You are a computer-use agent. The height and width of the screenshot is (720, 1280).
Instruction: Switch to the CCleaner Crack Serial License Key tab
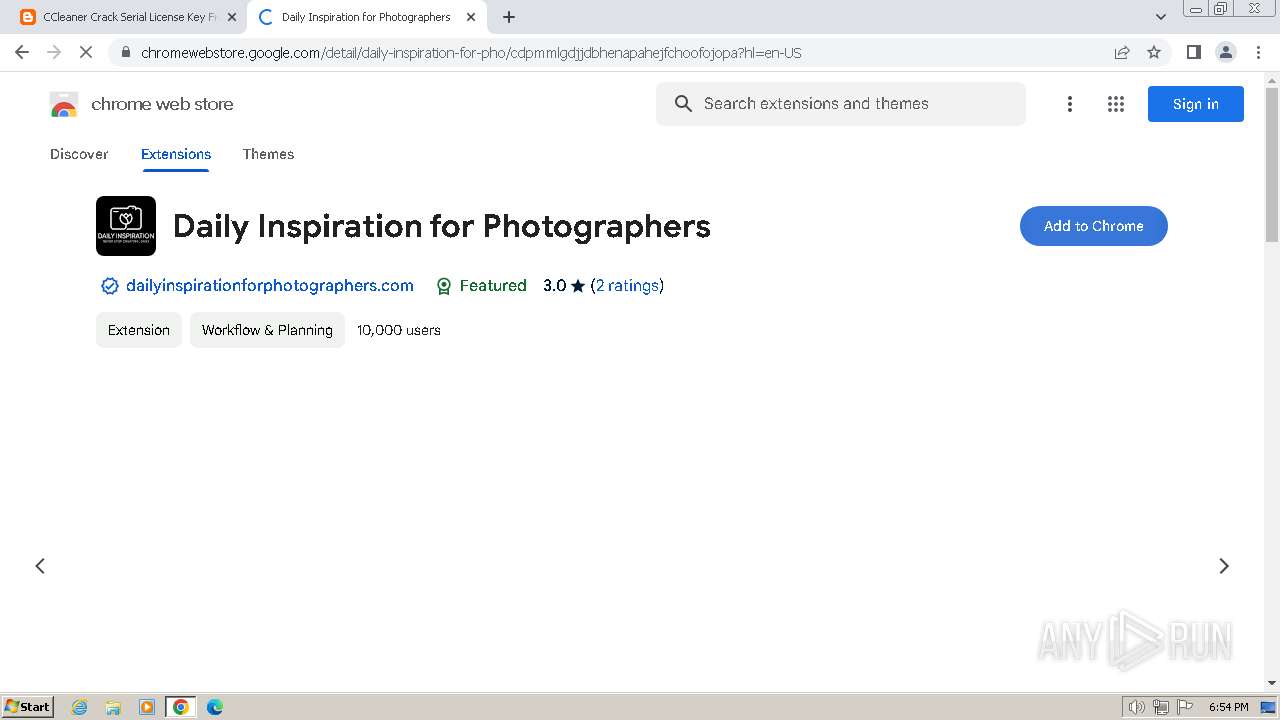(x=130, y=17)
